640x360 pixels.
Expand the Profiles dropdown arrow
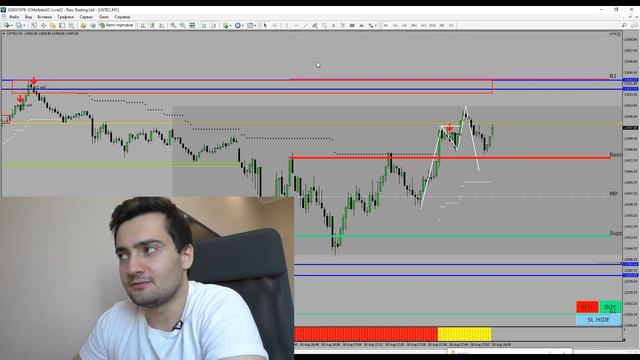(24, 25)
